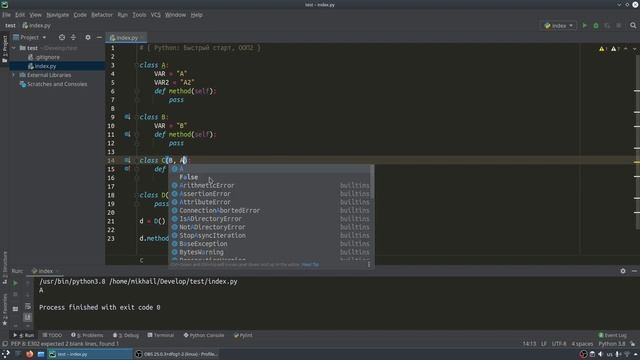Viewport: 640px width, 360px height.
Task: Select False in the completion popup
Action: 271,177
